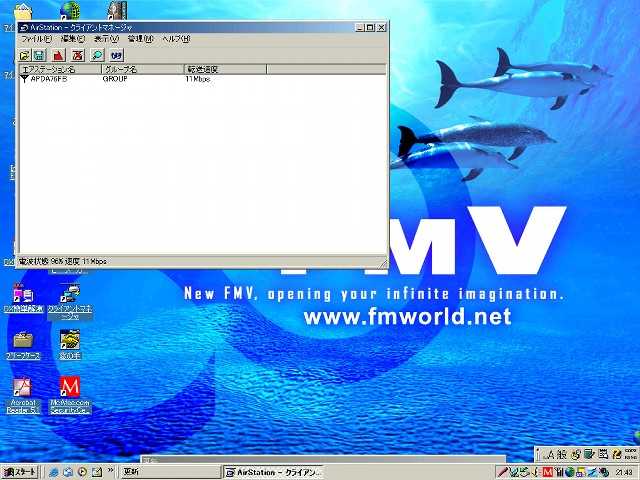Click the 21:48 taskbar clock
This screenshot has height=480, width=640.
(x=624, y=473)
